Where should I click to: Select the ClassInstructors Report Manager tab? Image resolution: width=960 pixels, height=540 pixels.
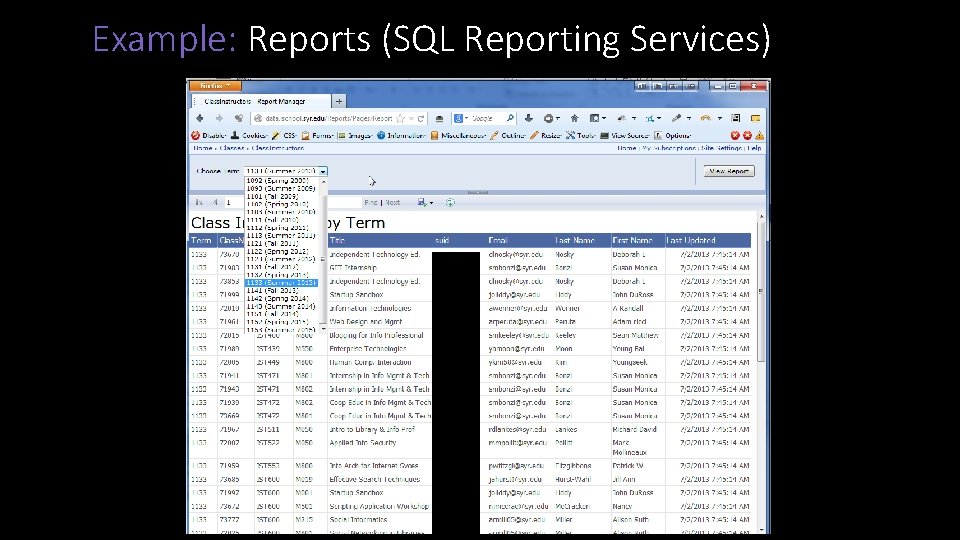pos(261,101)
